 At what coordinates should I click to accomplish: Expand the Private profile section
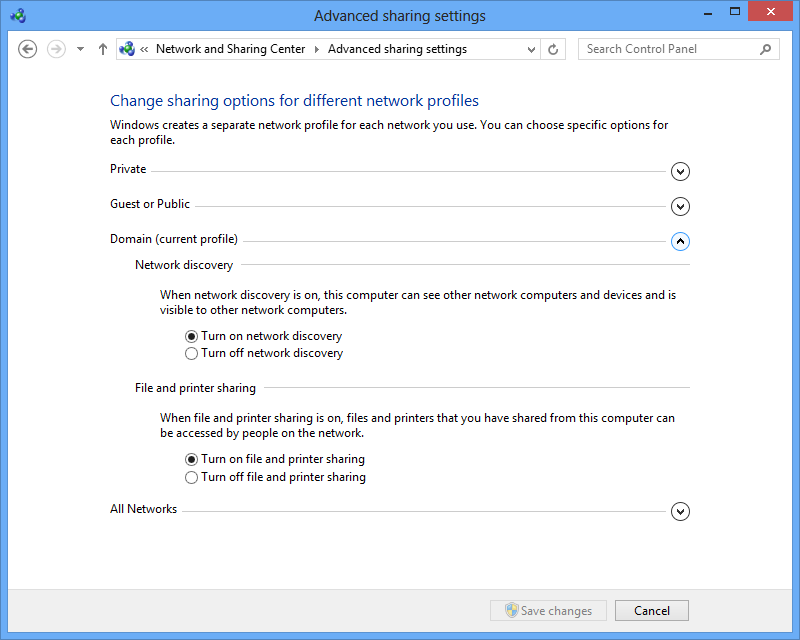click(680, 171)
